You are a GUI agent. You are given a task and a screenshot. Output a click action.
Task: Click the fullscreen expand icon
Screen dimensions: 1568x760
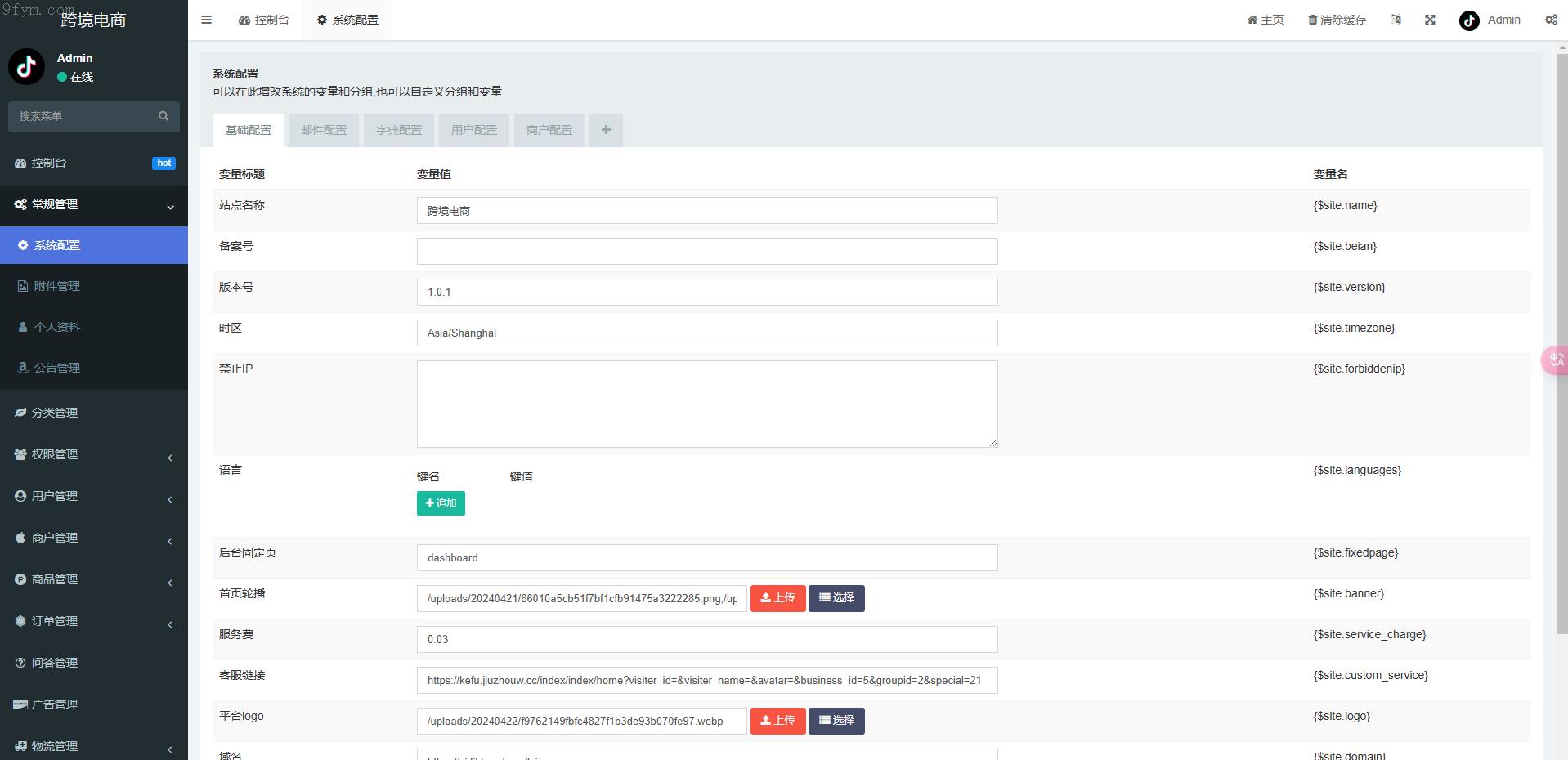[x=1430, y=20]
